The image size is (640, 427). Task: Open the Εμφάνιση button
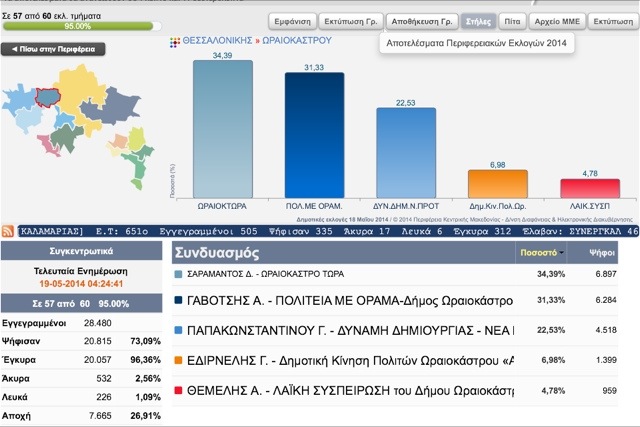pos(292,22)
